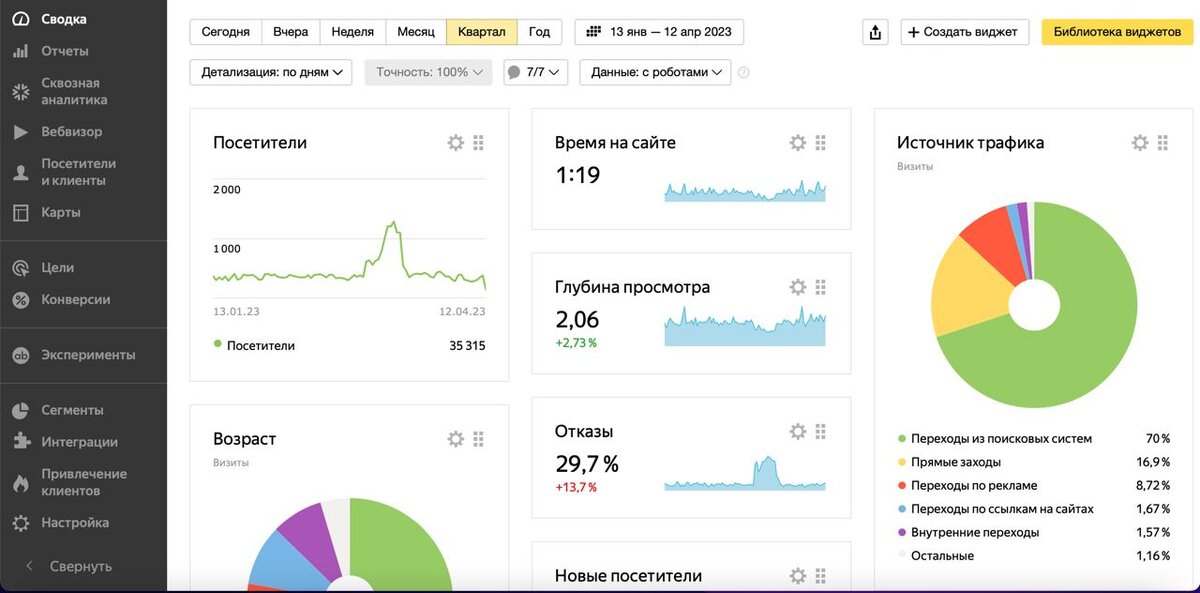Image resolution: width=1200 pixels, height=593 pixels.
Task: Open the 7/7 comments dropdown
Action: [x=536, y=72]
